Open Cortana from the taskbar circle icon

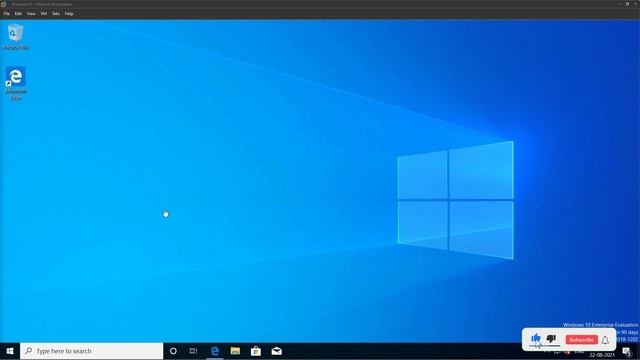(173, 351)
